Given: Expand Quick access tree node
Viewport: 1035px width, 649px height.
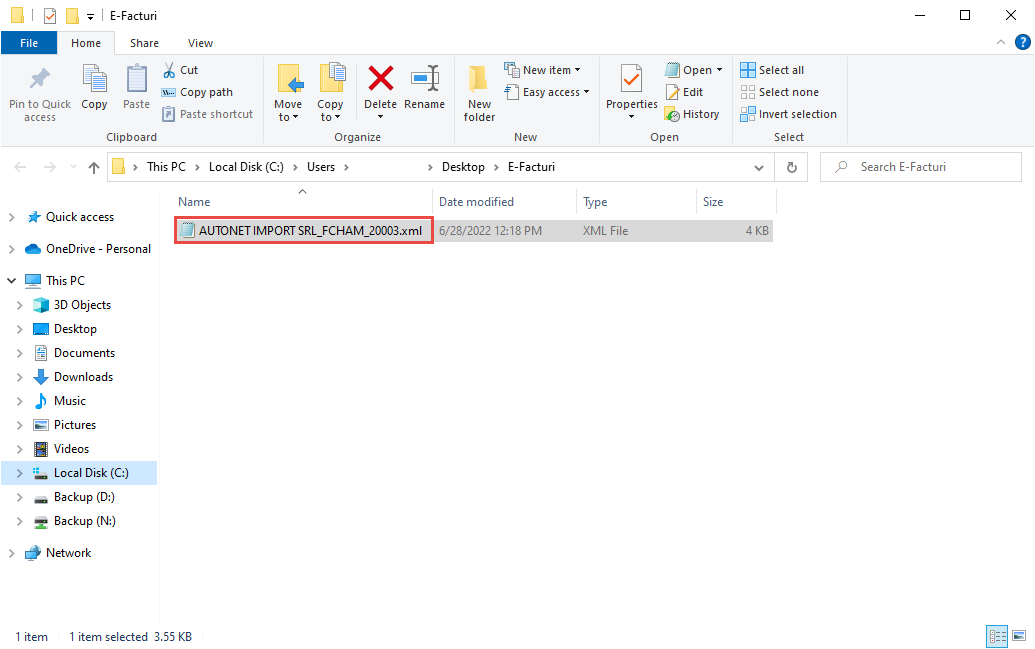Looking at the screenshot, I should [11, 217].
